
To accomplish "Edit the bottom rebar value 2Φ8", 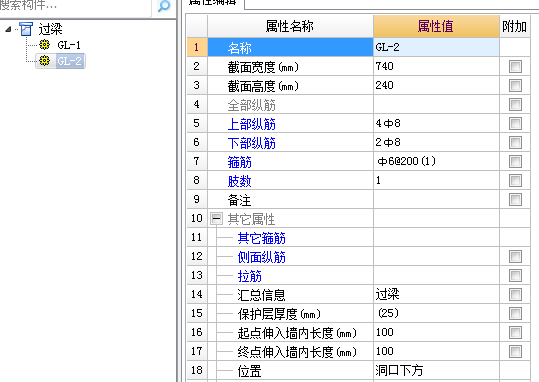I will point(436,142).
